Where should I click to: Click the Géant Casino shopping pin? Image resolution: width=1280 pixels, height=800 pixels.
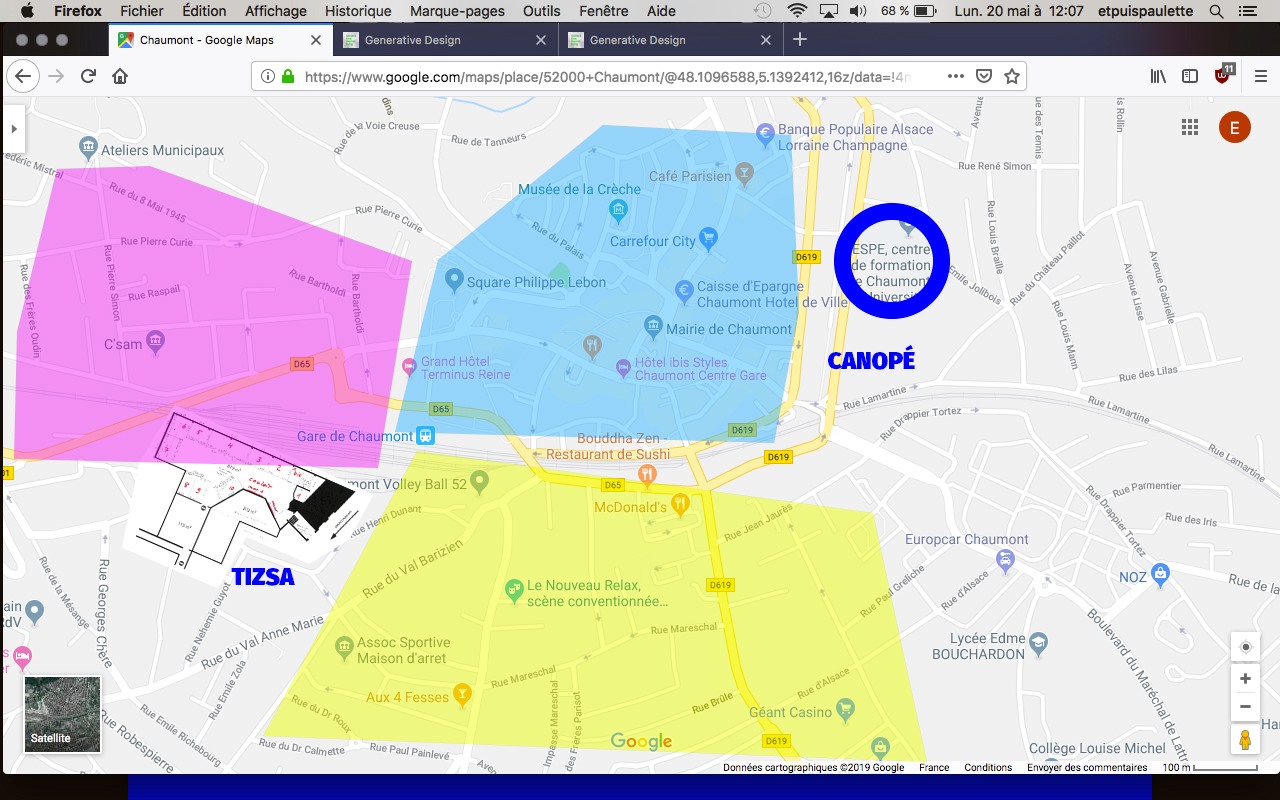[846, 710]
